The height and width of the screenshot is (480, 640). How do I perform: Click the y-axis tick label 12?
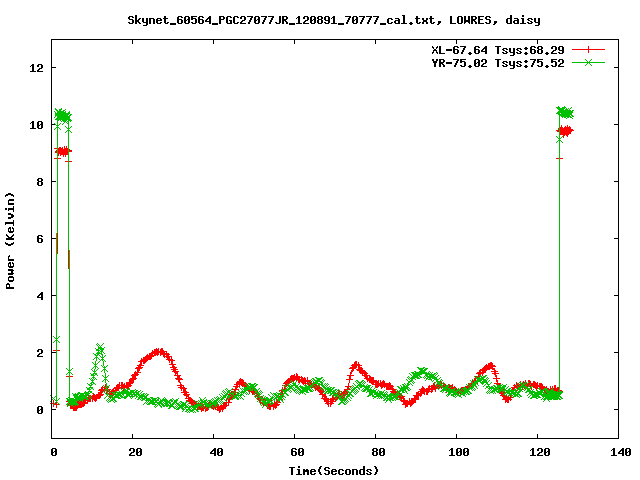37,68
